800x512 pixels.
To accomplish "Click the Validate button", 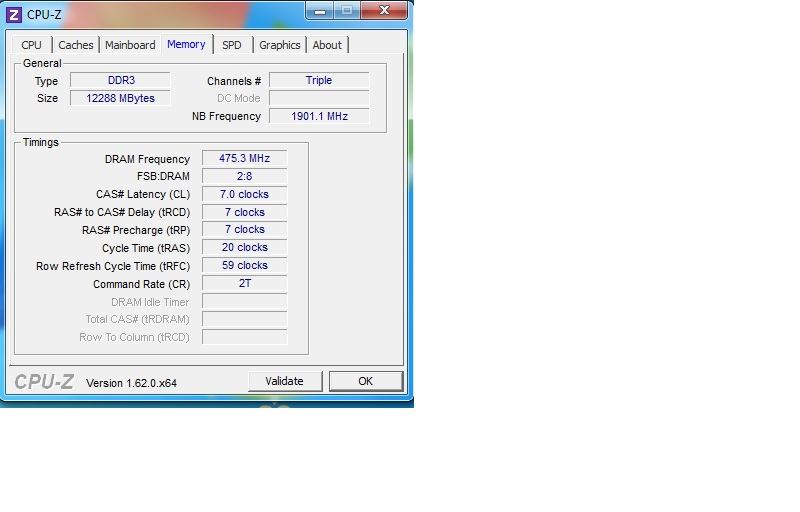I will point(285,381).
